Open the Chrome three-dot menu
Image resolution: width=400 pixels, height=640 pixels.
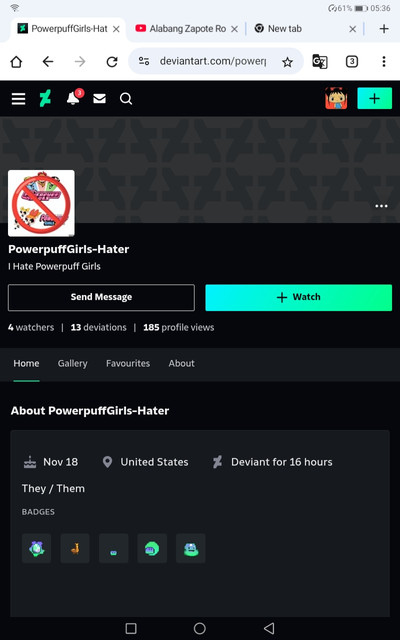pyautogui.click(x=384, y=62)
